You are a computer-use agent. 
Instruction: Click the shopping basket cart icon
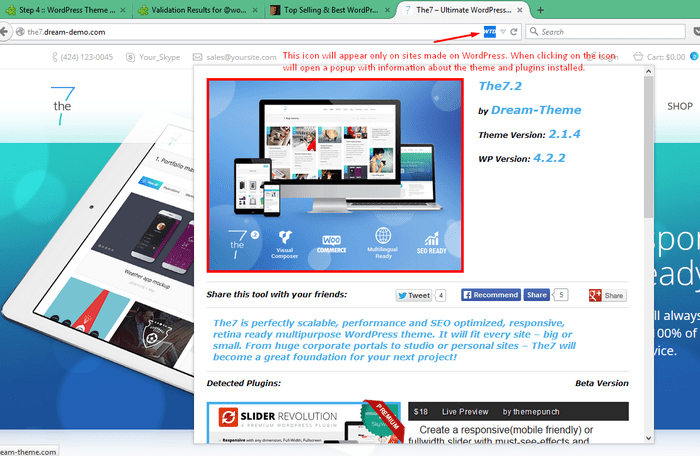click(x=638, y=56)
